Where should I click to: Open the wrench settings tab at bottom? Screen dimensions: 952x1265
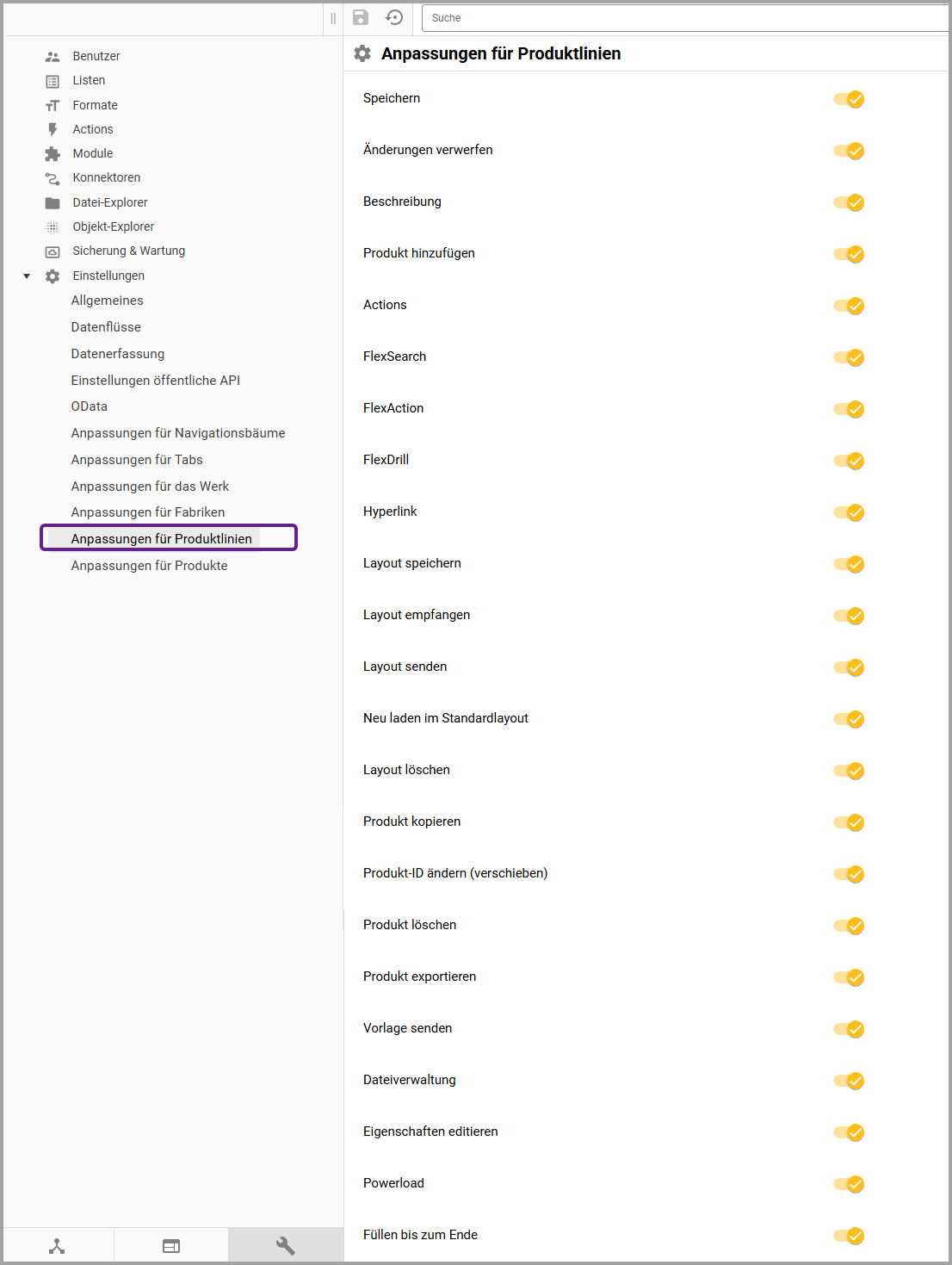click(x=285, y=1246)
